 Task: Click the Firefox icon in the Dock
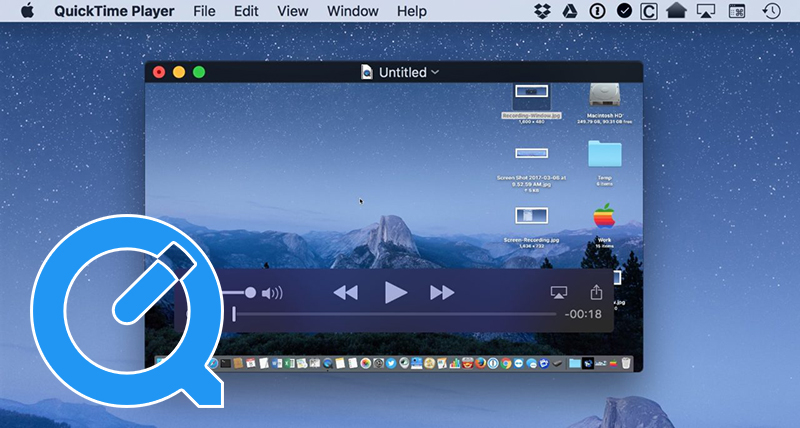(x=481, y=363)
